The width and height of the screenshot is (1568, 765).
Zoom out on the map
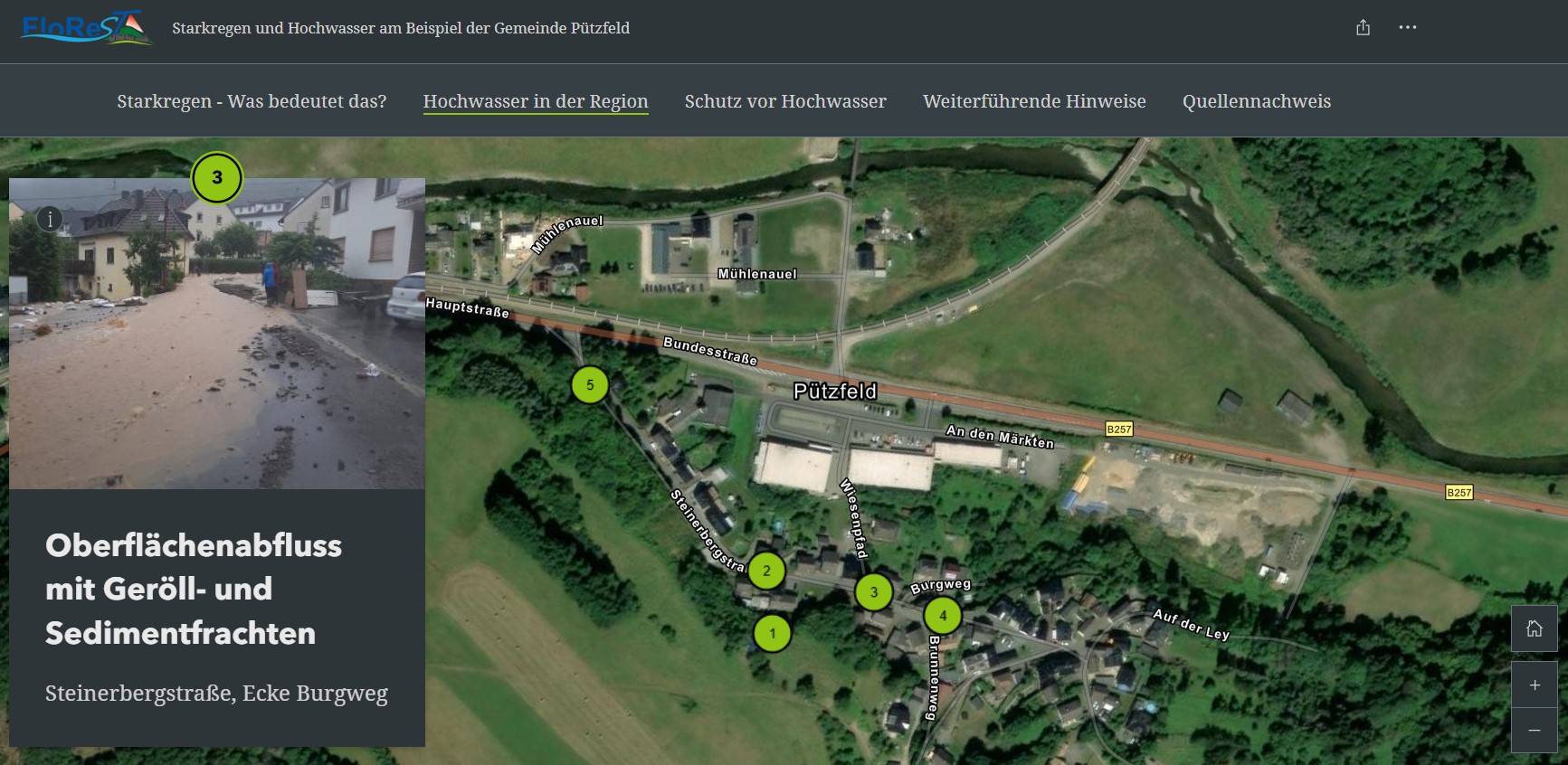click(1534, 730)
